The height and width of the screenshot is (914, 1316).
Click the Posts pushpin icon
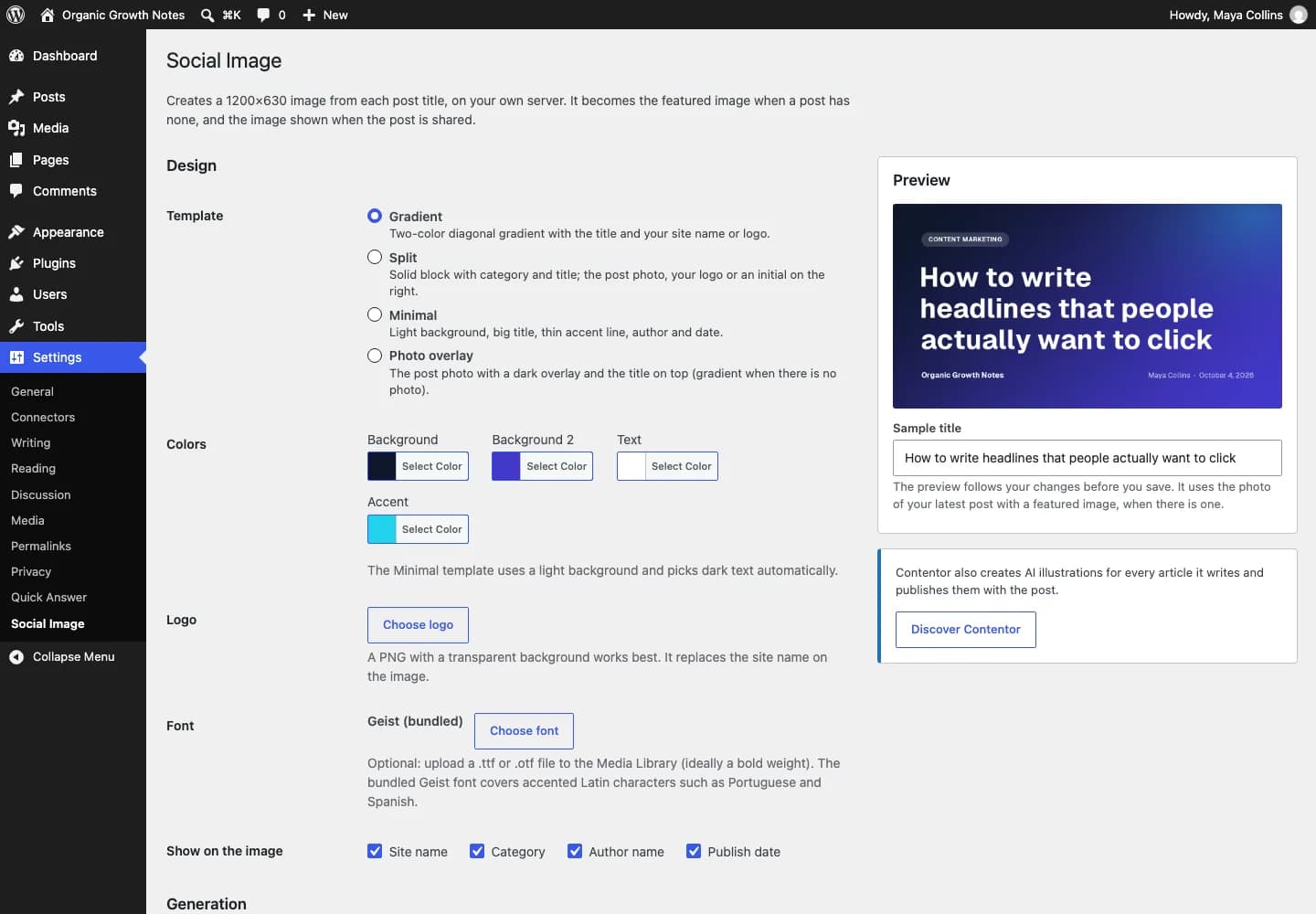[x=16, y=97]
